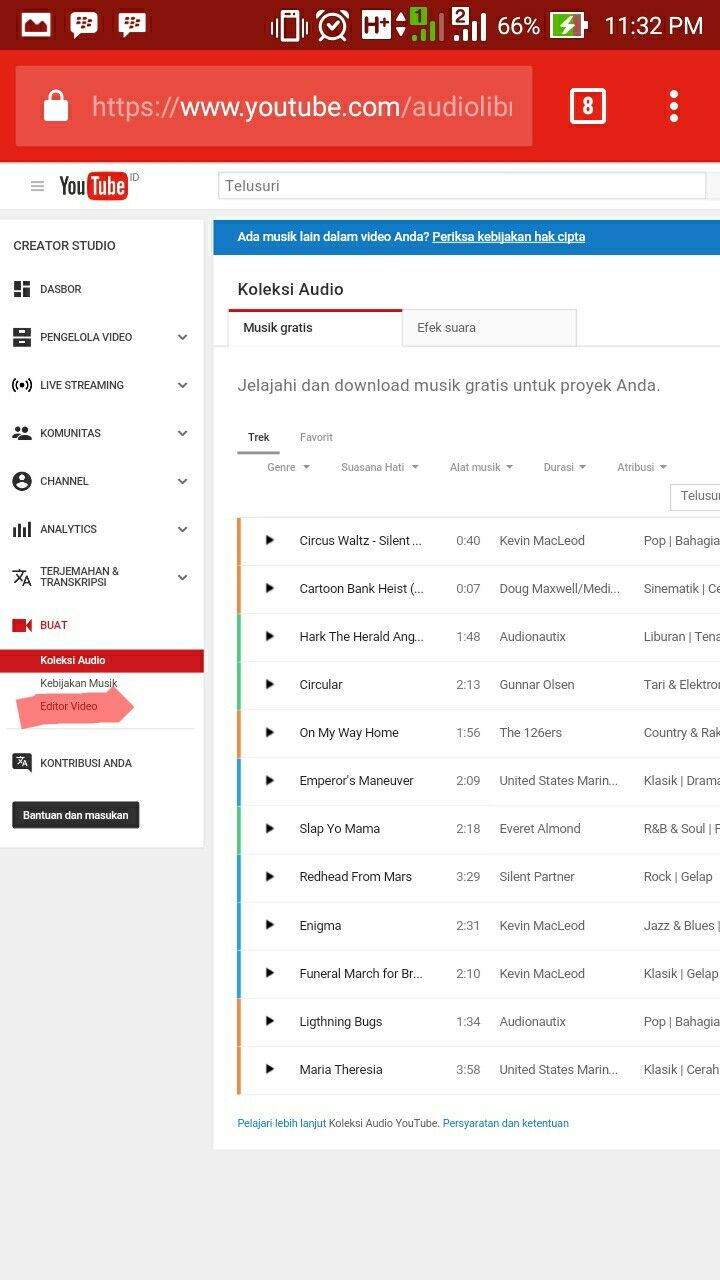Open the Suasana Hati filter dropdown

[x=380, y=467]
